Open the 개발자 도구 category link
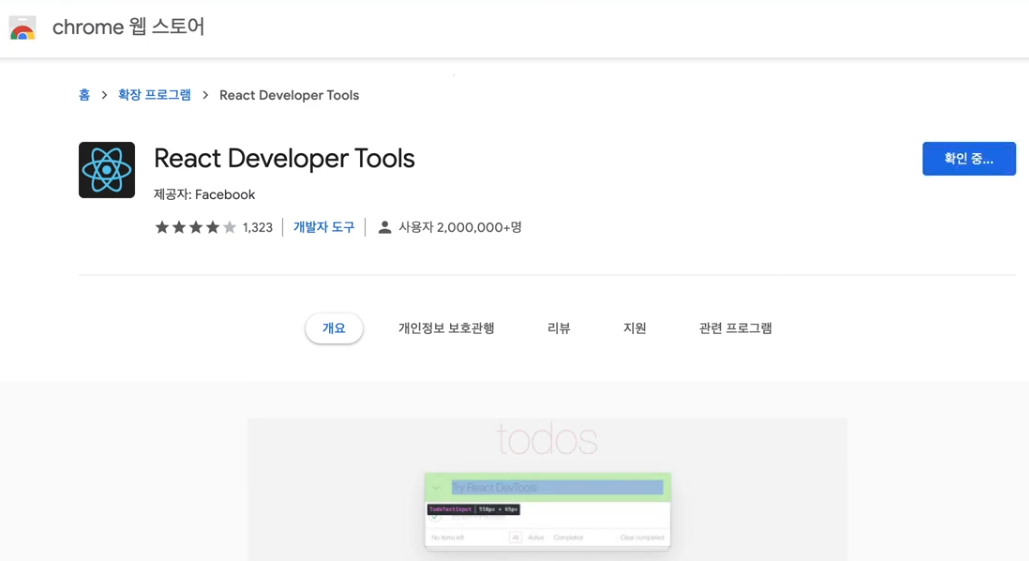The image size is (1029, 561). (x=324, y=227)
